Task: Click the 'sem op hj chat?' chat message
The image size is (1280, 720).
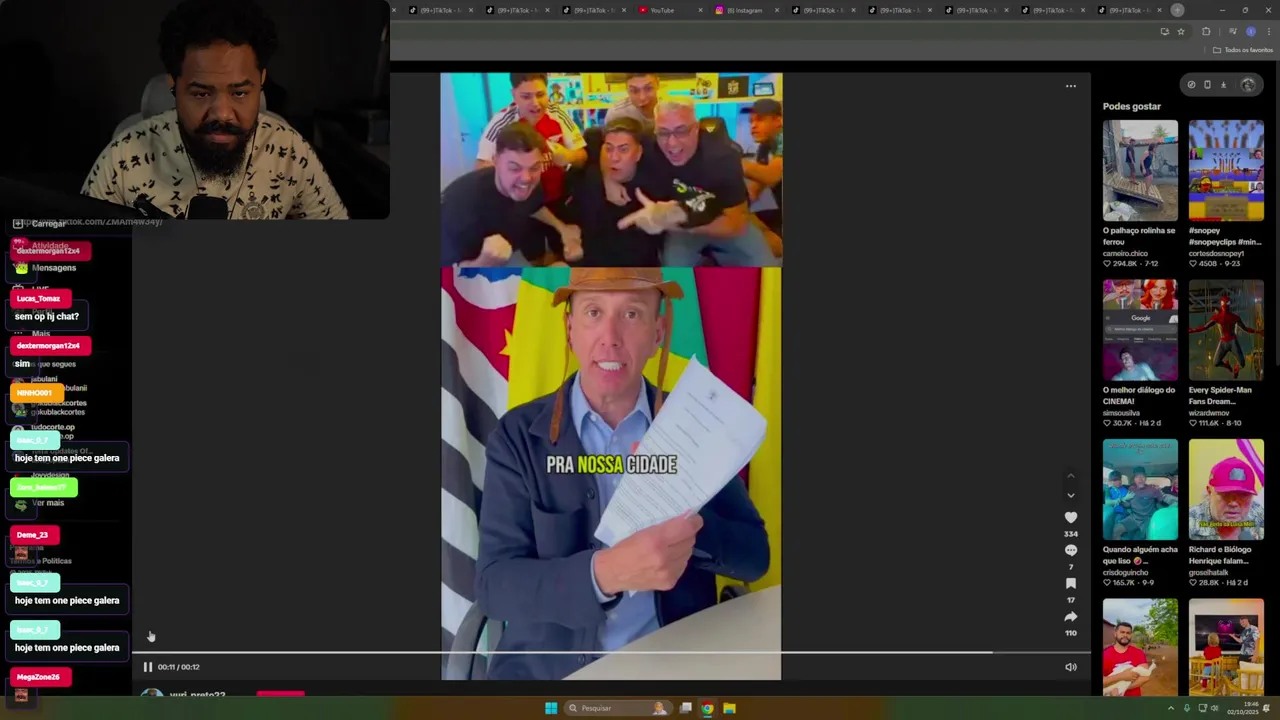Action: [x=47, y=317]
